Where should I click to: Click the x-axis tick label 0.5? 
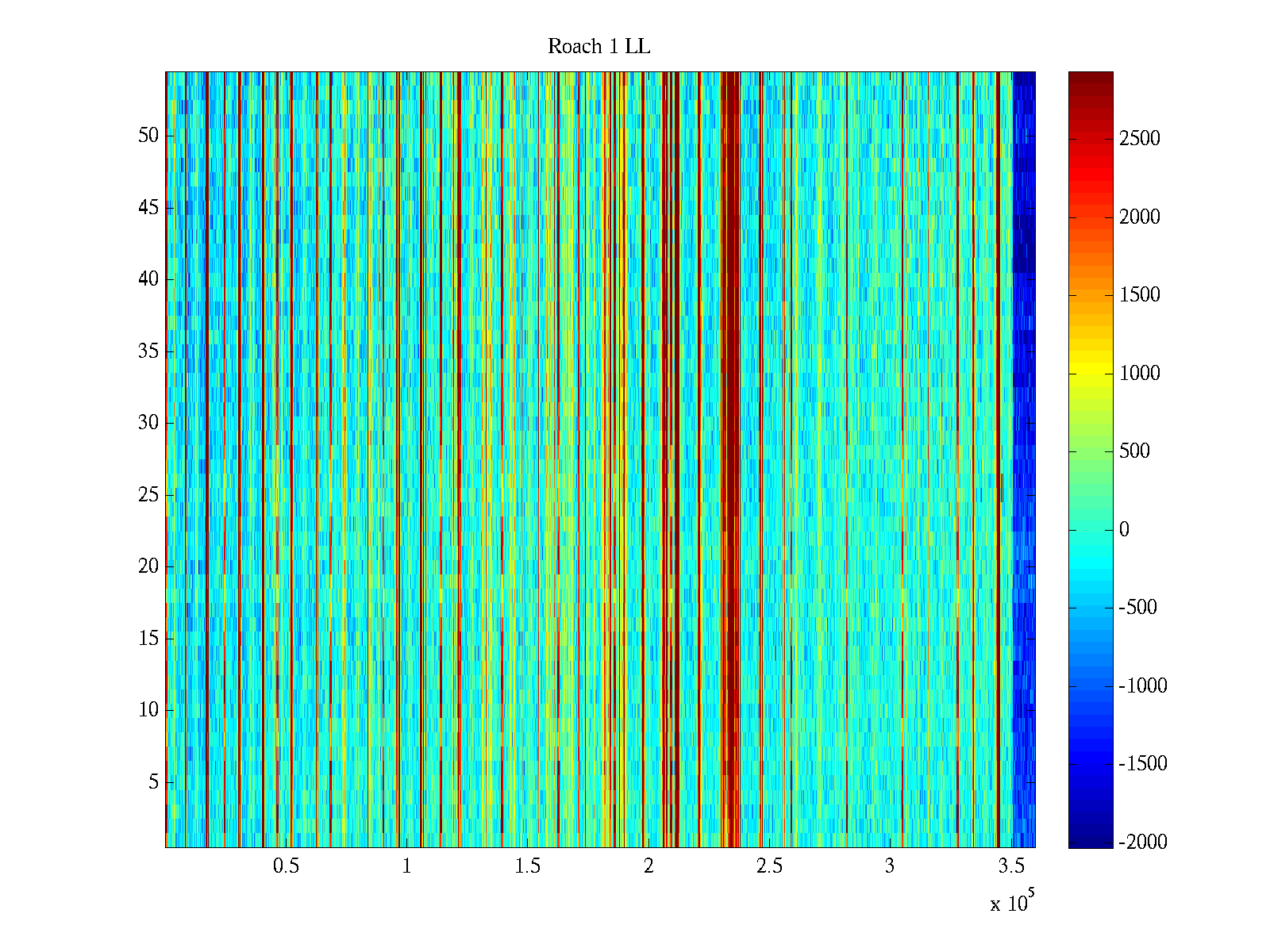[x=286, y=866]
